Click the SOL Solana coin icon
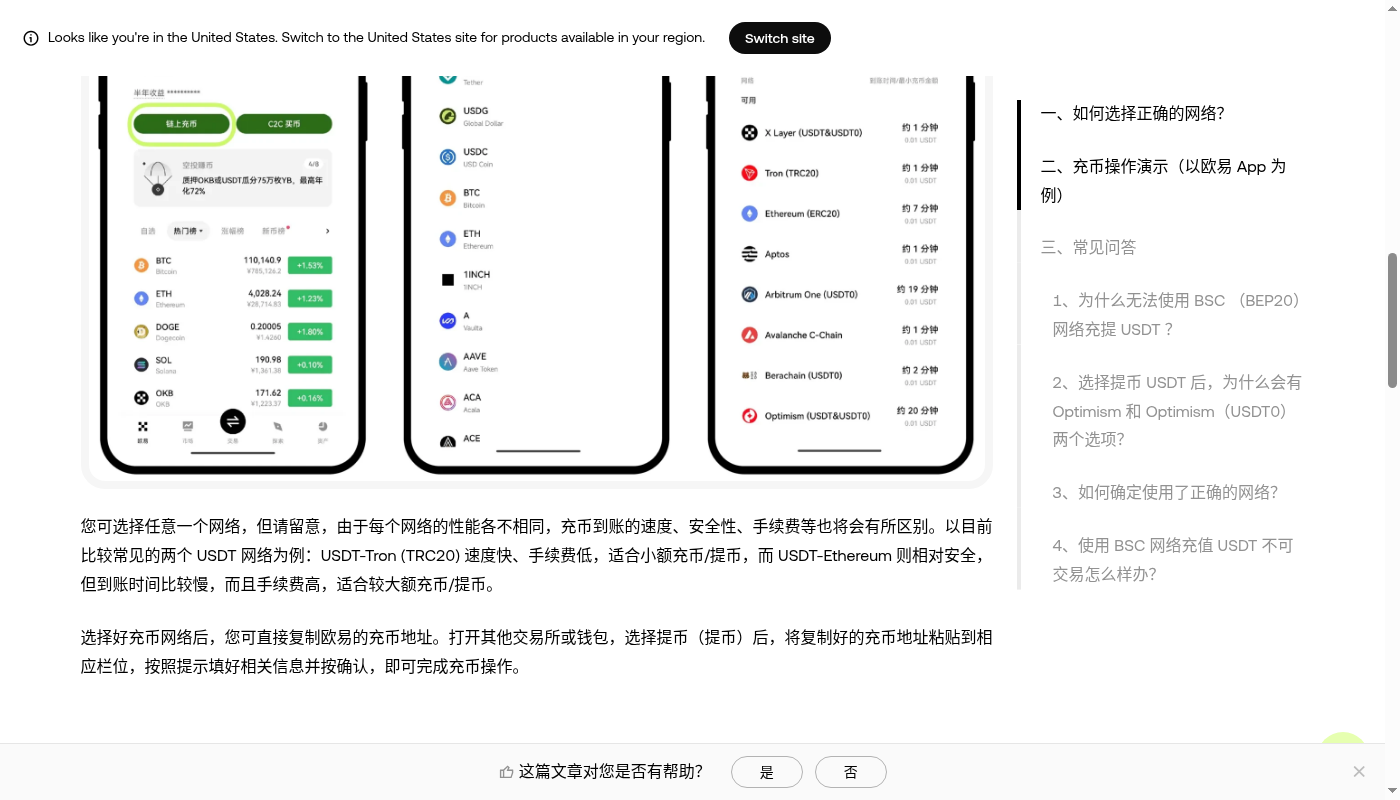 [141, 364]
